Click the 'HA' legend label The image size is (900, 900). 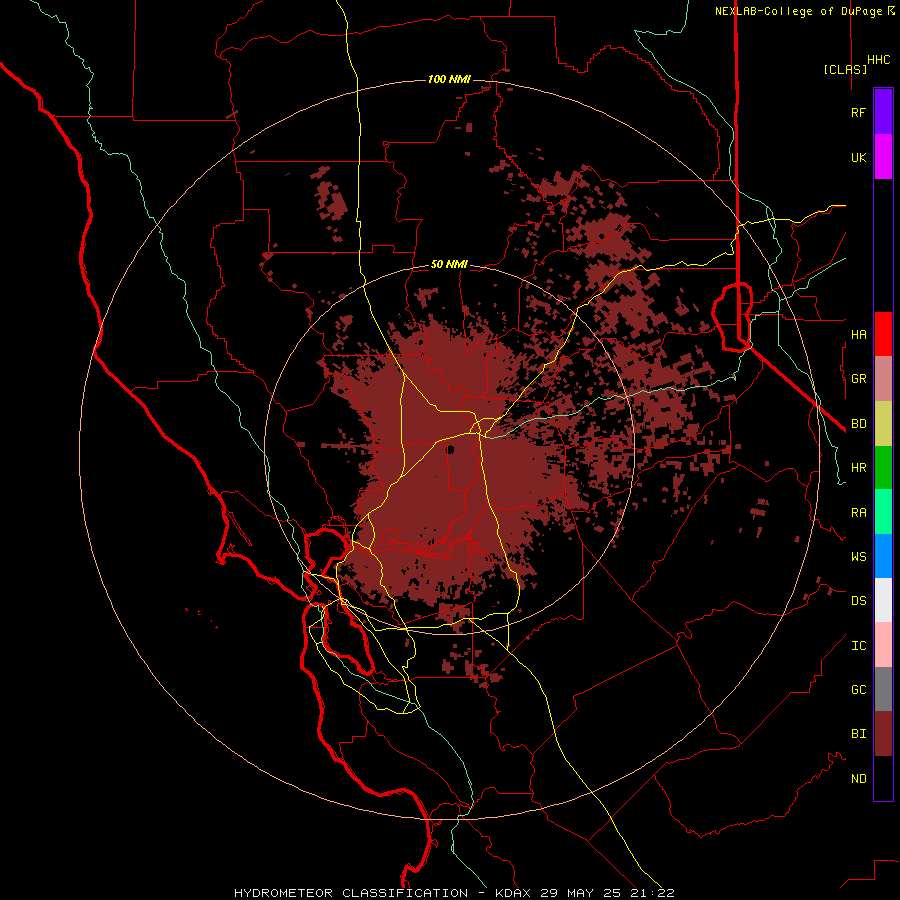click(x=858, y=335)
